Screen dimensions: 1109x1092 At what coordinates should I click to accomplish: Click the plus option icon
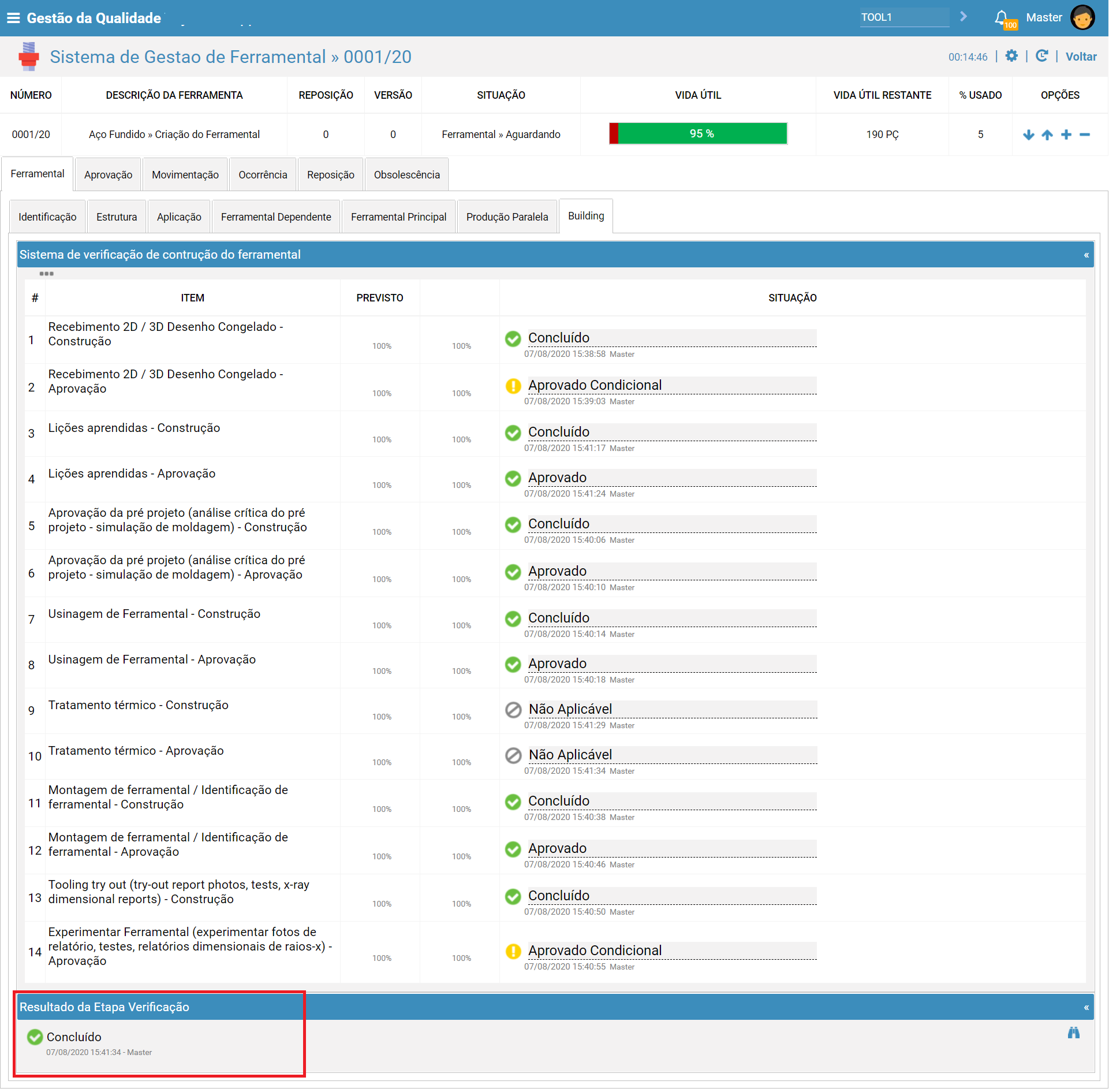coord(1066,135)
